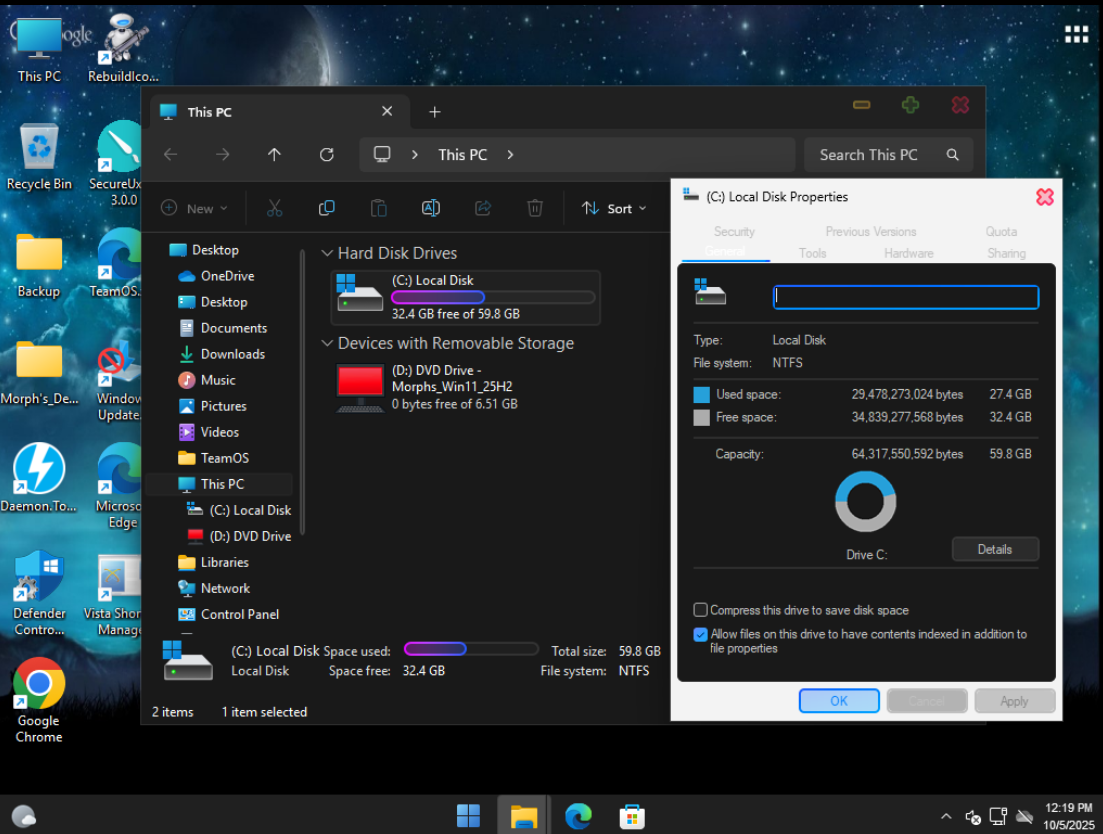Open the New dropdown menu
Viewport: 1103px width, 834px height.
195,208
